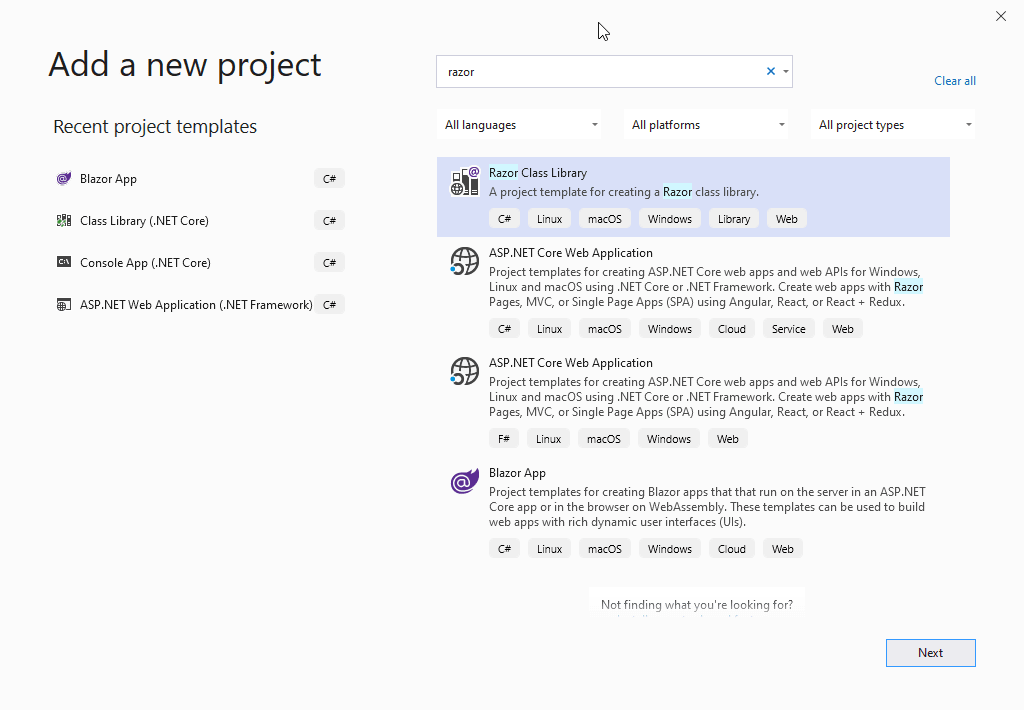Click the Cloud tag under Blazor App result
This screenshot has height=710, width=1024.
pyautogui.click(x=731, y=549)
